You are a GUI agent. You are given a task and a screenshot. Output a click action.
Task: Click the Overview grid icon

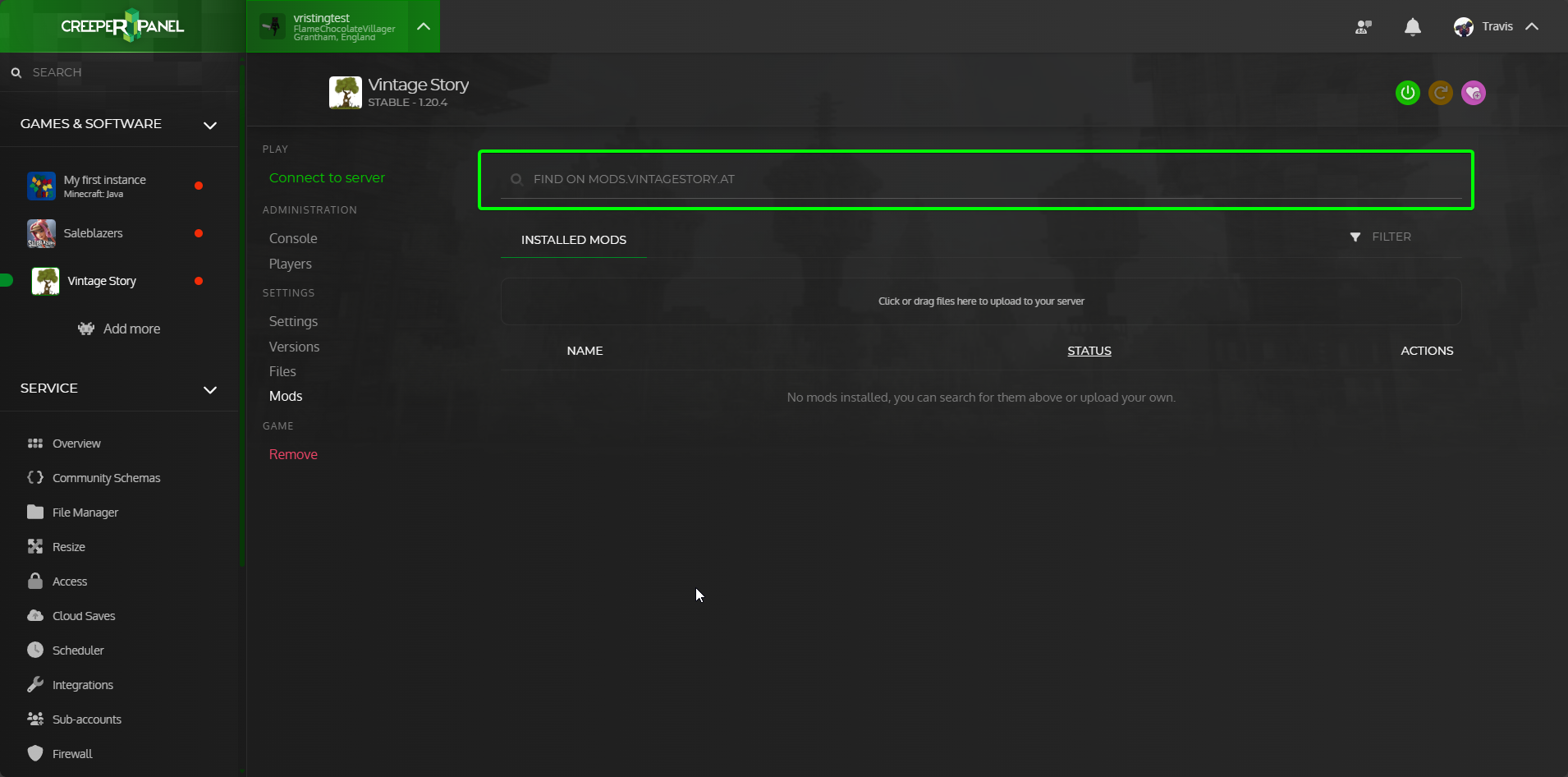[35, 444]
